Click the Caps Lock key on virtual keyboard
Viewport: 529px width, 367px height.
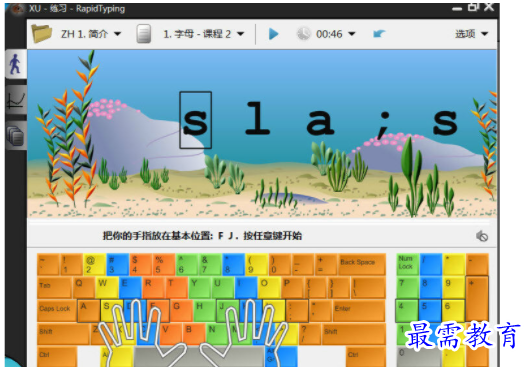coord(57,310)
